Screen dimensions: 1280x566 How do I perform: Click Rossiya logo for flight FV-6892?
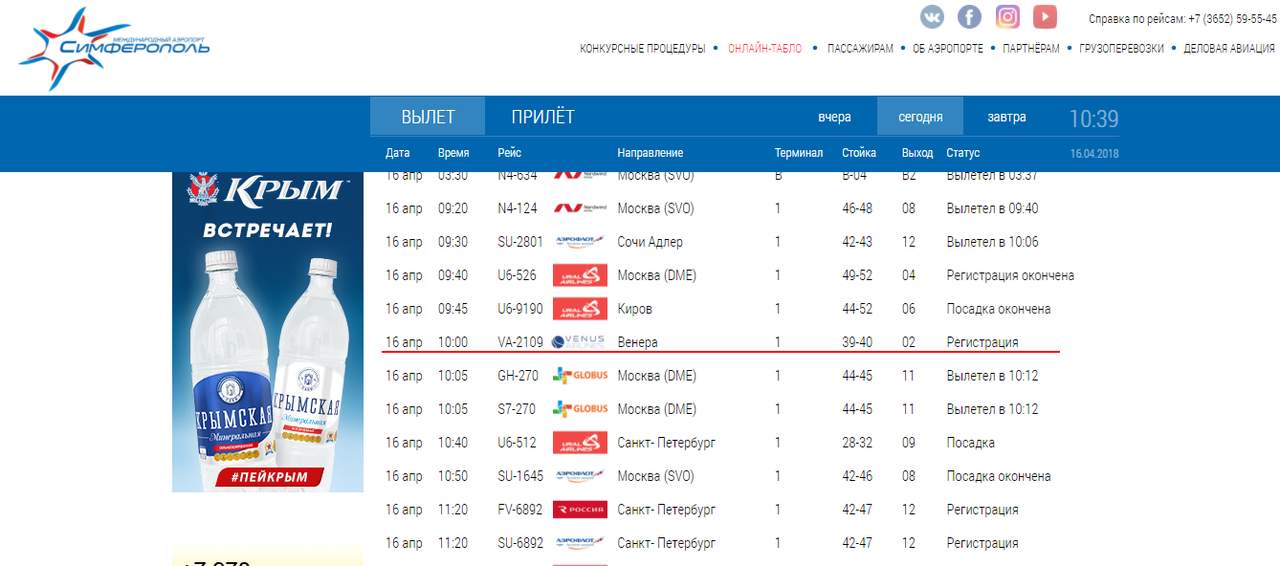[580, 509]
